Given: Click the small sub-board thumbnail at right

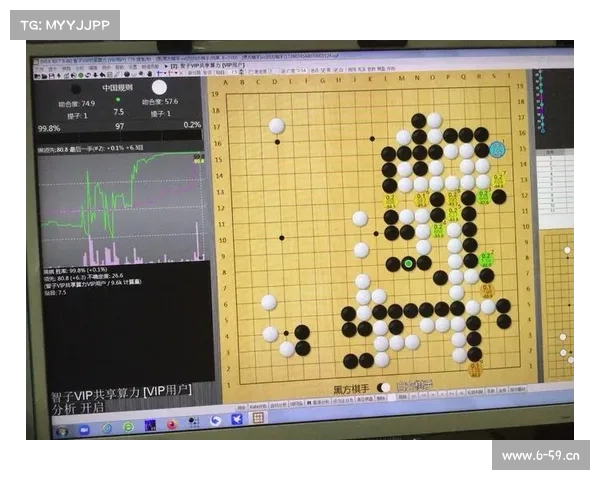Looking at the screenshot, I should [x=558, y=306].
